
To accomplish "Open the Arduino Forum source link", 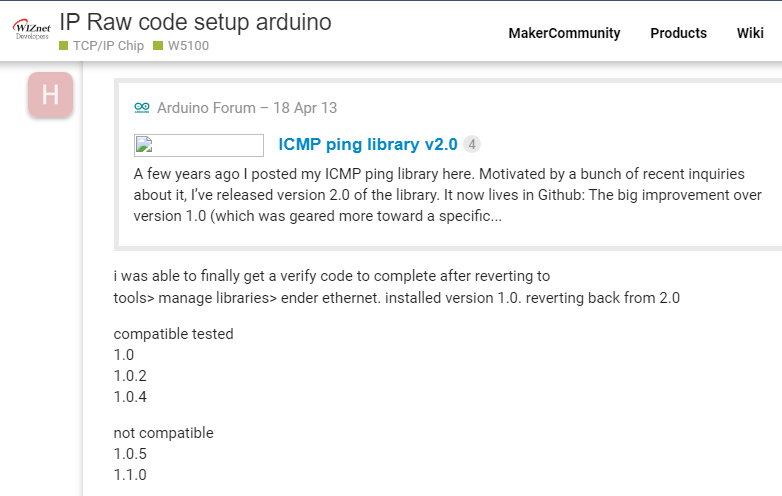I will [x=206, y=108].
